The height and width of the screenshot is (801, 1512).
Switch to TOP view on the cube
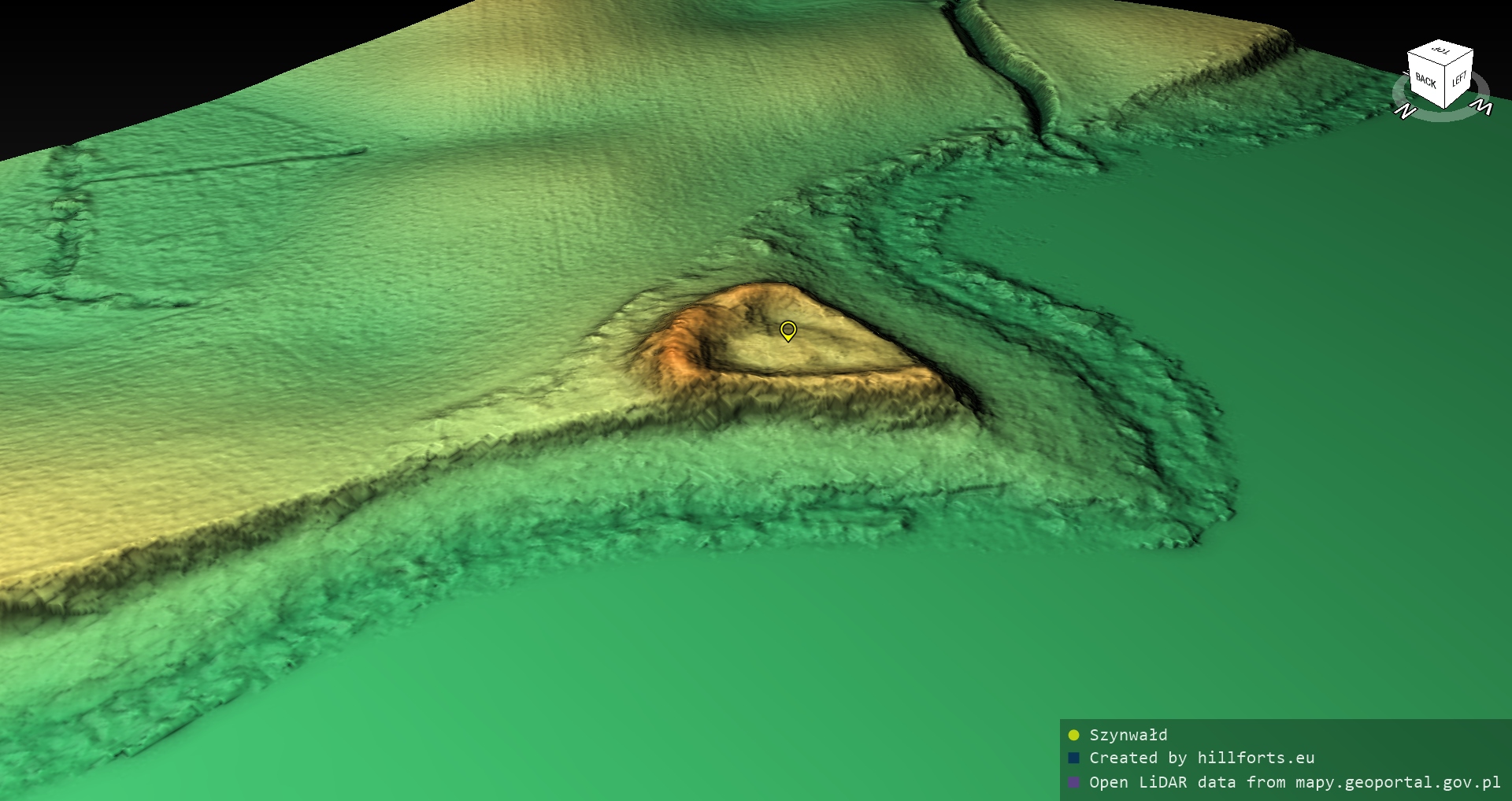point(1441,51)
